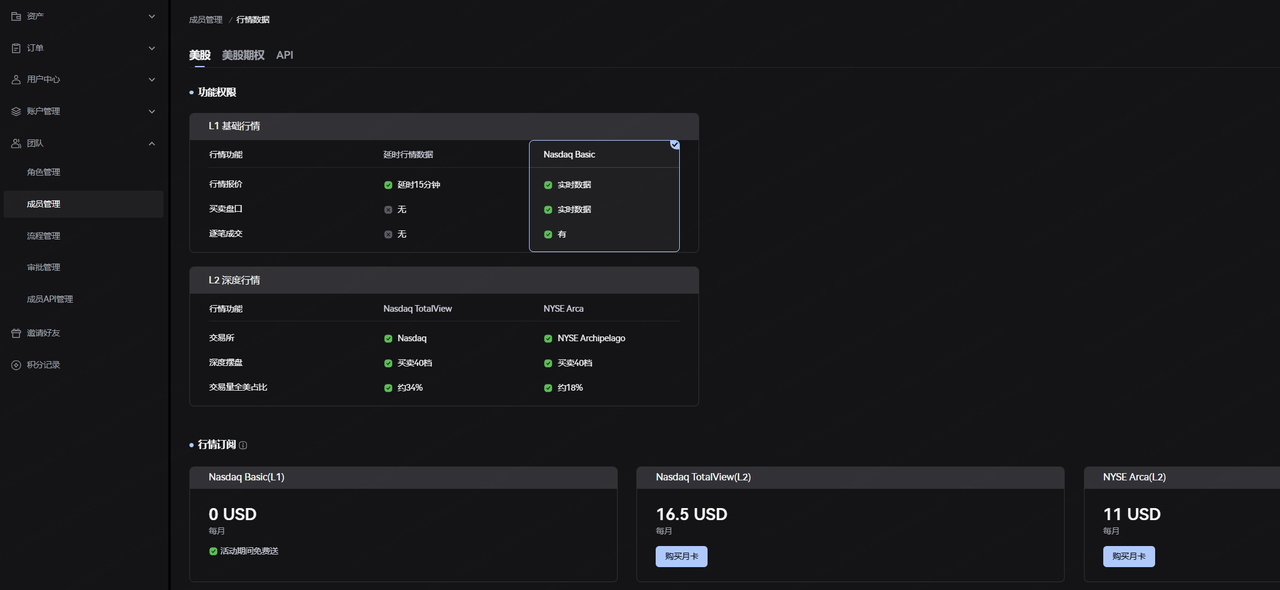Click the 深度摆盘 row label
This screenshot has height=590, width=1280.
226,363
